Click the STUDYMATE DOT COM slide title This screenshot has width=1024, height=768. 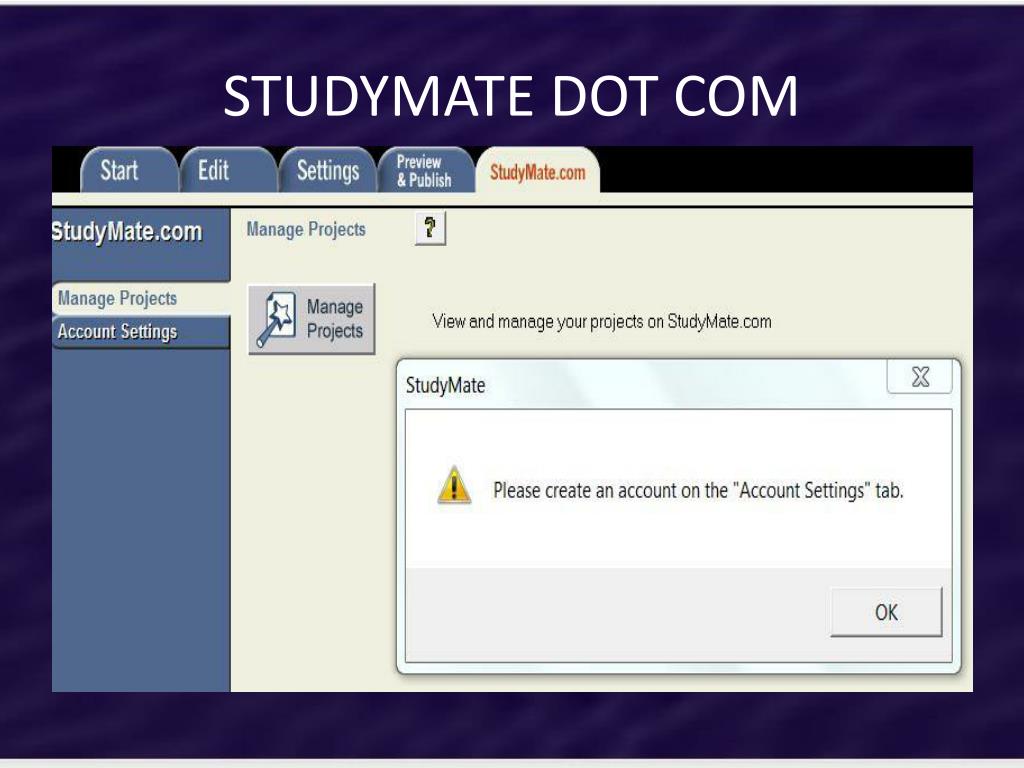point(510,96)
